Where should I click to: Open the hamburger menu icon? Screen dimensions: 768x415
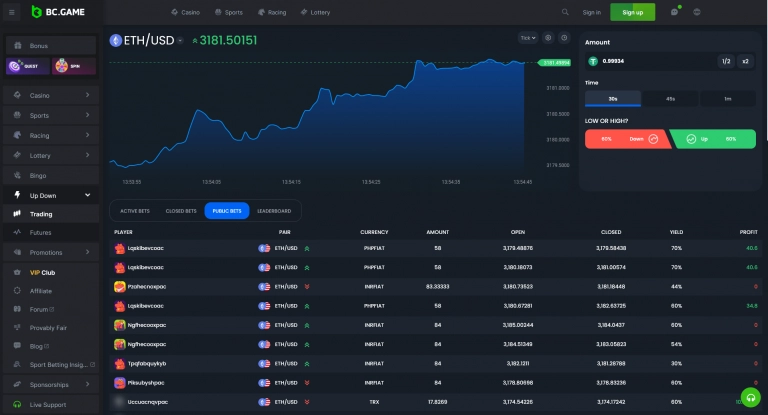(x=11, y=12)
